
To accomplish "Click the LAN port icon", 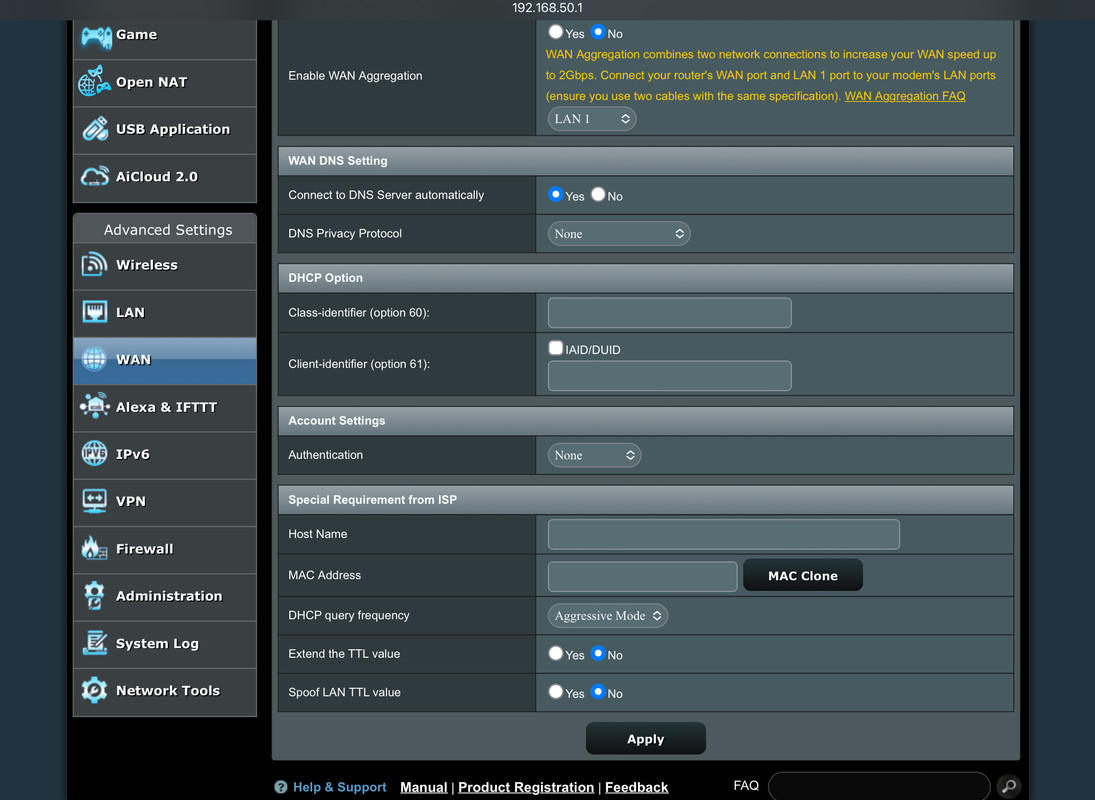I will tap(94, 311).
